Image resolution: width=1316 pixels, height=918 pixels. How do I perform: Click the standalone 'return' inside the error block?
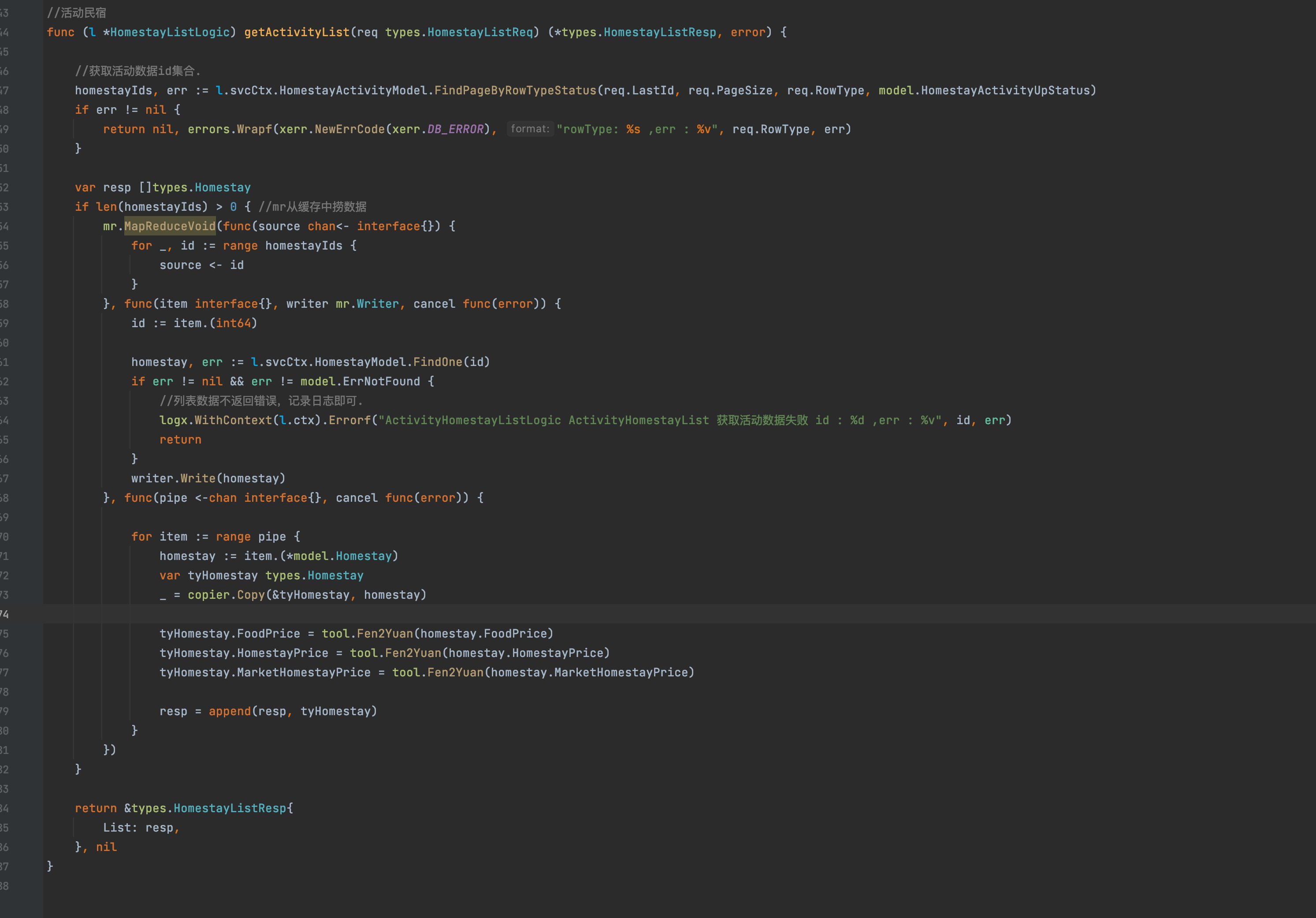coord(181,440)
